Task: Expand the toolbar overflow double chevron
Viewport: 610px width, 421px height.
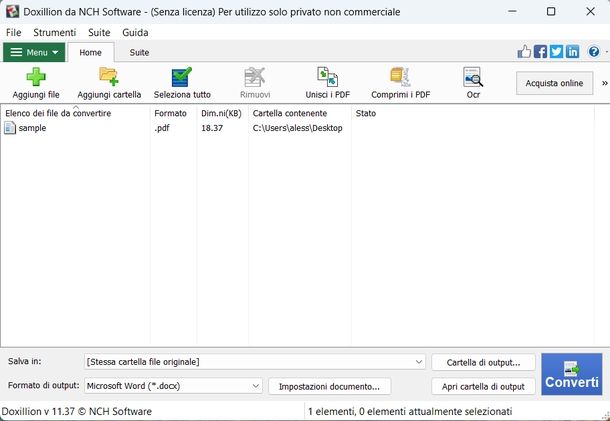Action: (x=605, y=83)
